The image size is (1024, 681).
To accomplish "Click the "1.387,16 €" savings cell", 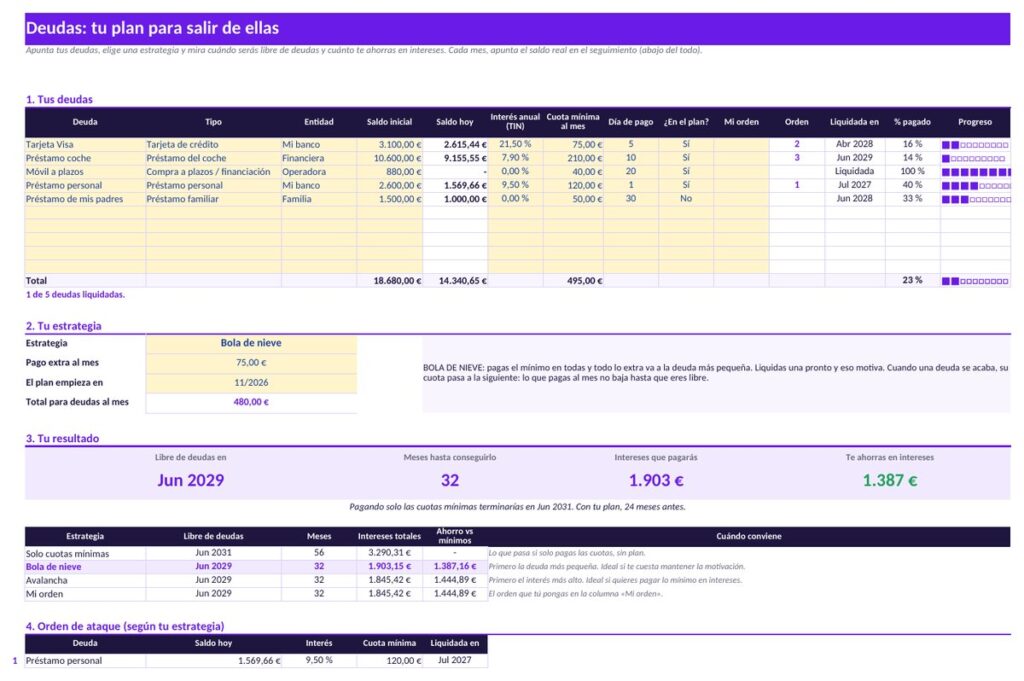I will [x=455, y=566].
